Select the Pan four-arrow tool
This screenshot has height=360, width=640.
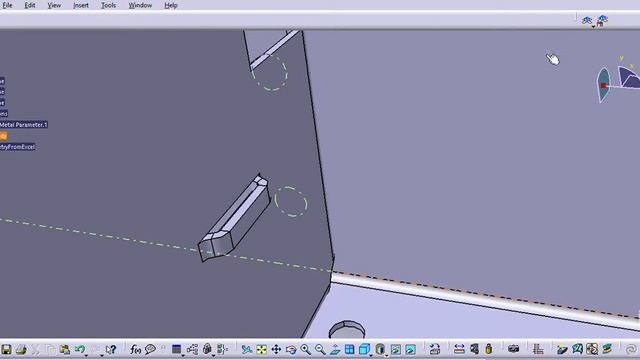pyautogui.click(x=276, y=349)
